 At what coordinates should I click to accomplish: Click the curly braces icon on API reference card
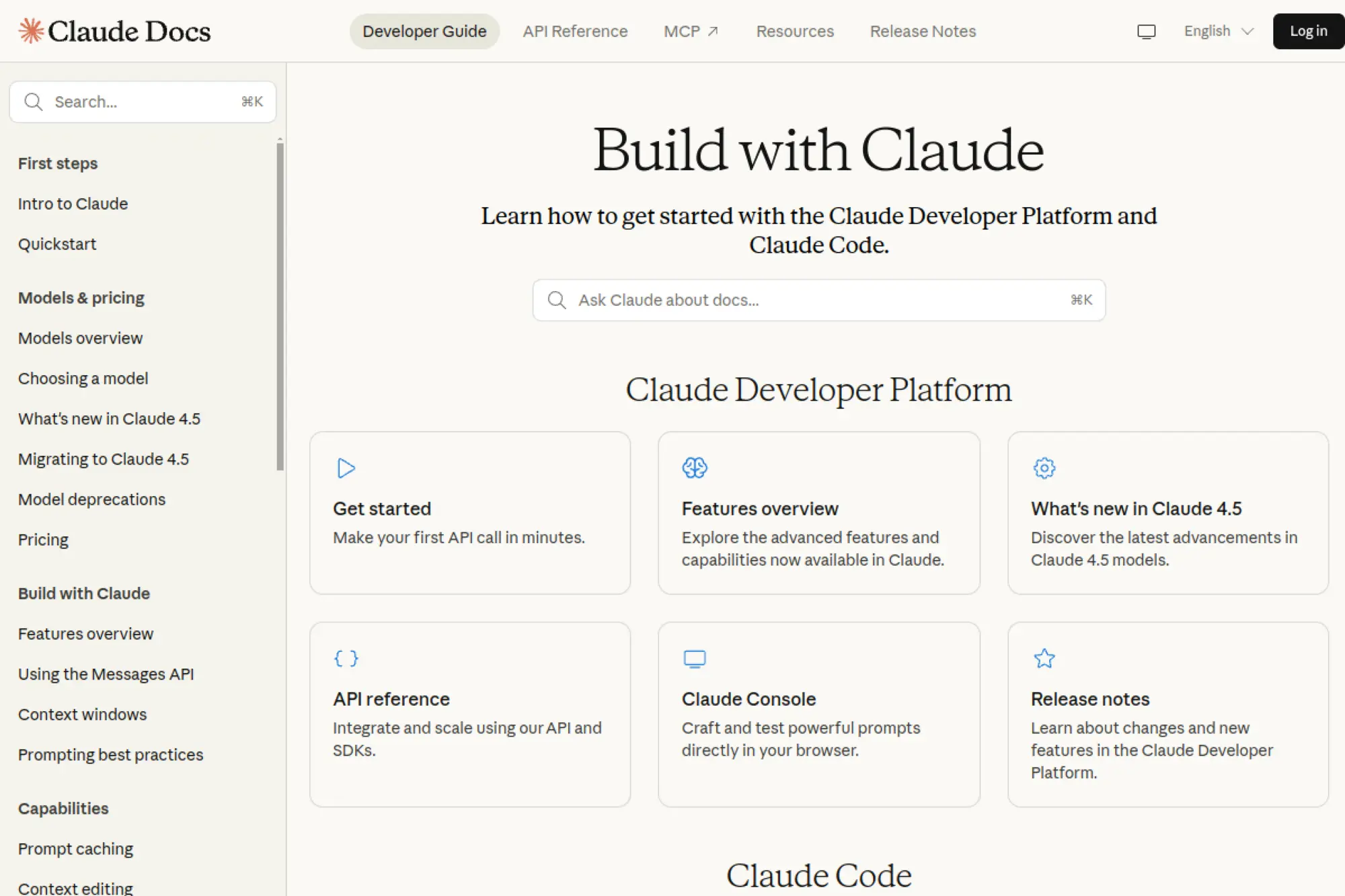coord(346,659)
